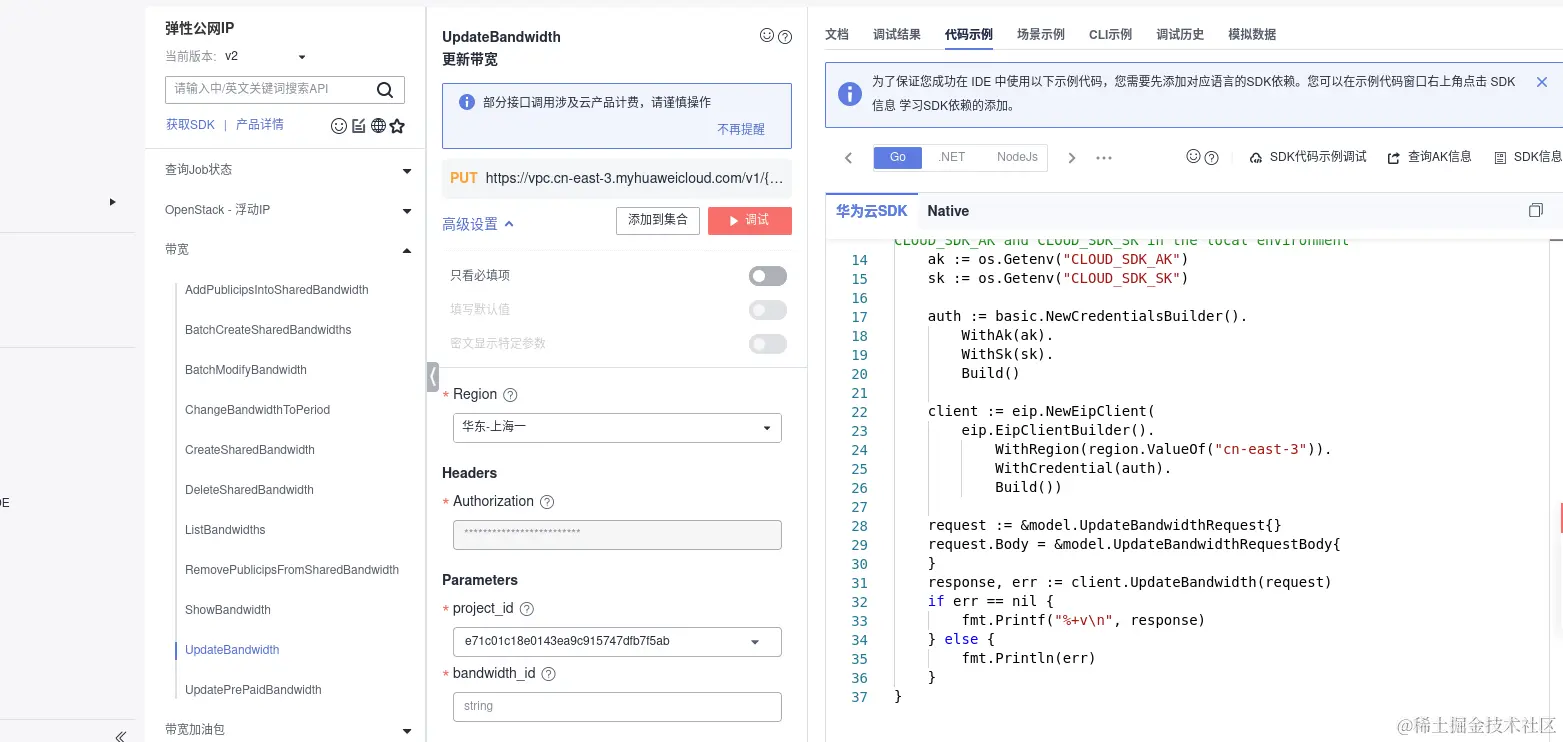
Task: Close the SDK dependency banner
Action: tap(1541, 82)
